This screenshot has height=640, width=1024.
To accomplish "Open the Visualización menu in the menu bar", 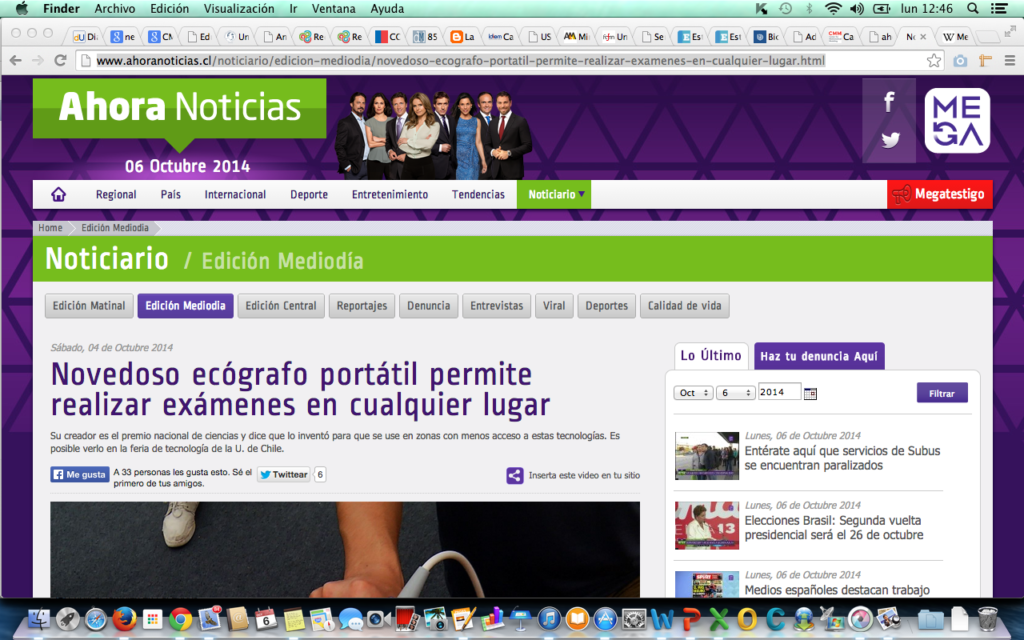I will pyautogui.click(x=239, y=8).
